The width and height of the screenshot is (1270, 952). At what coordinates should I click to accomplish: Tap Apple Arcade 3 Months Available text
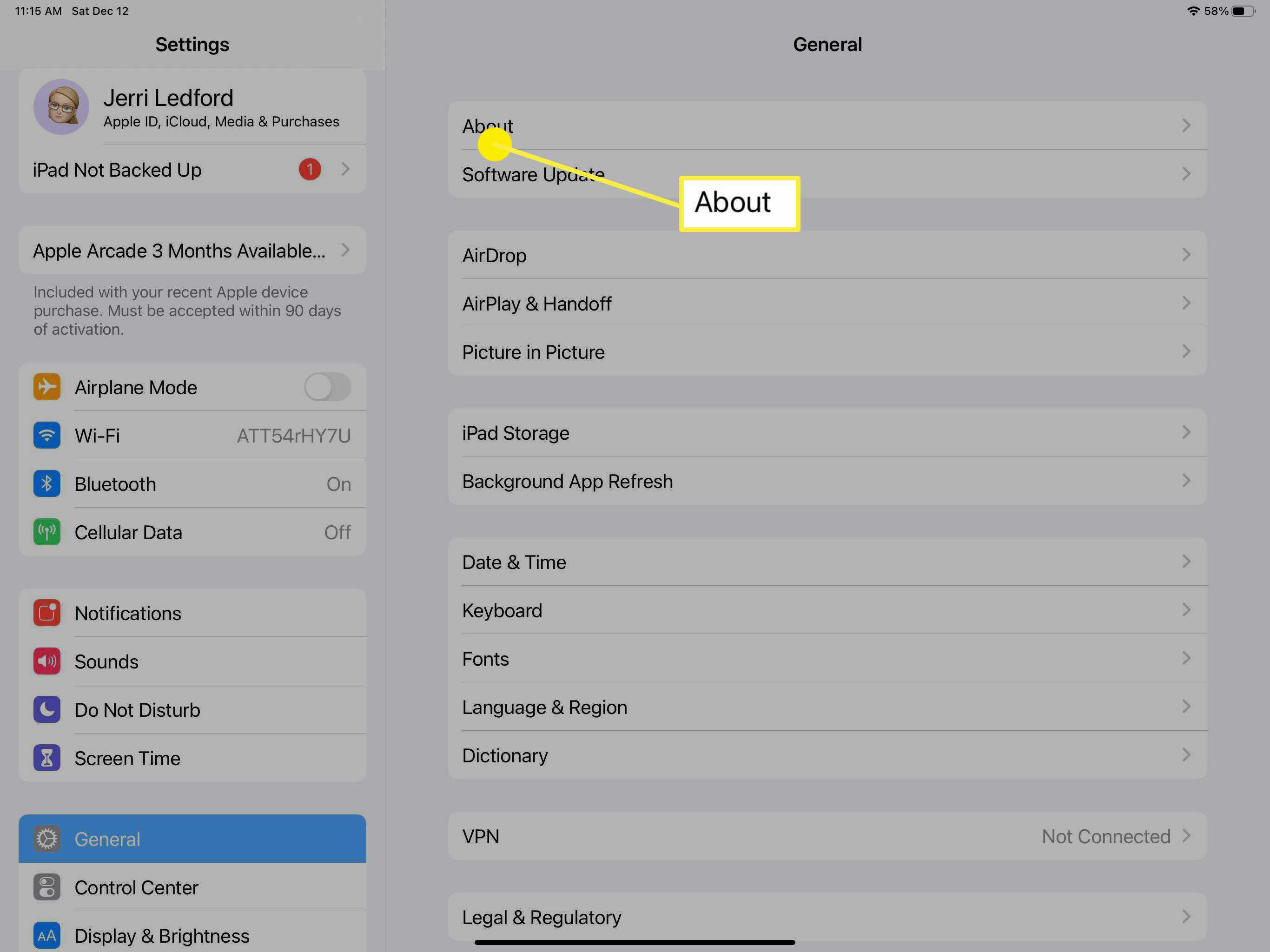(x=179, y=251)
